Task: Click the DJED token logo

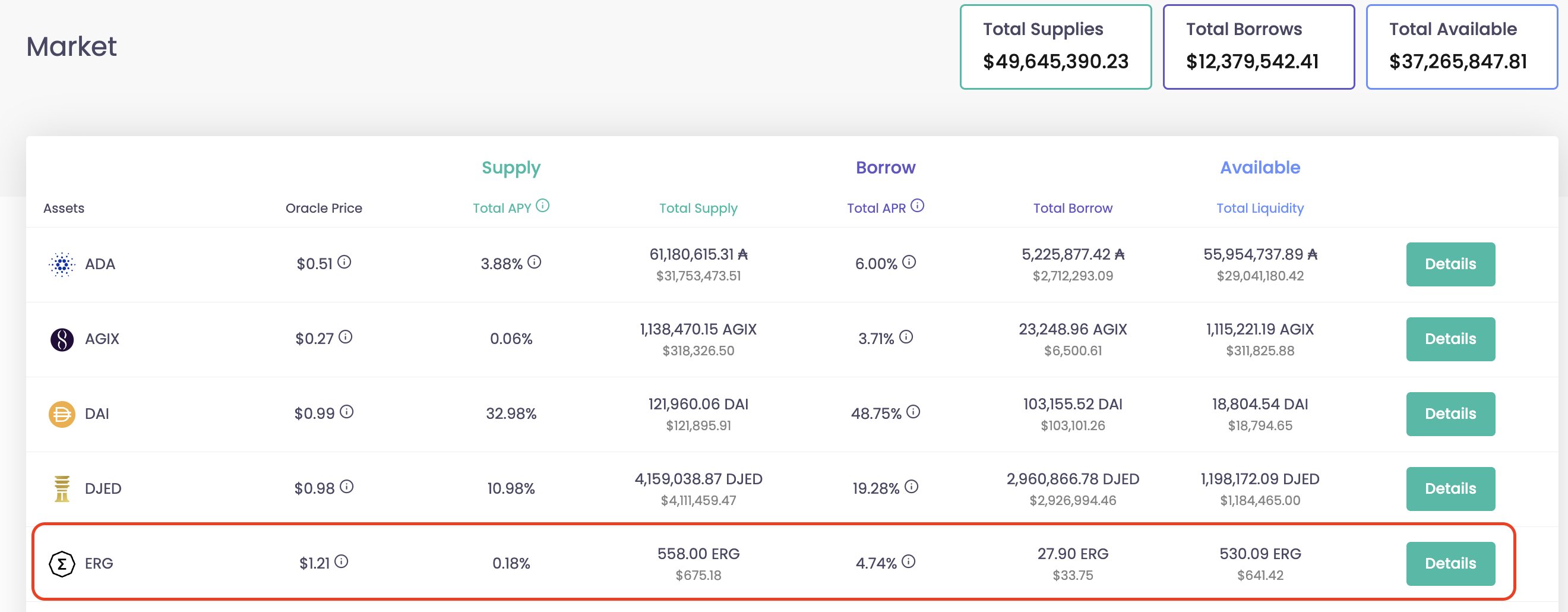Action: tap(62, 489)
